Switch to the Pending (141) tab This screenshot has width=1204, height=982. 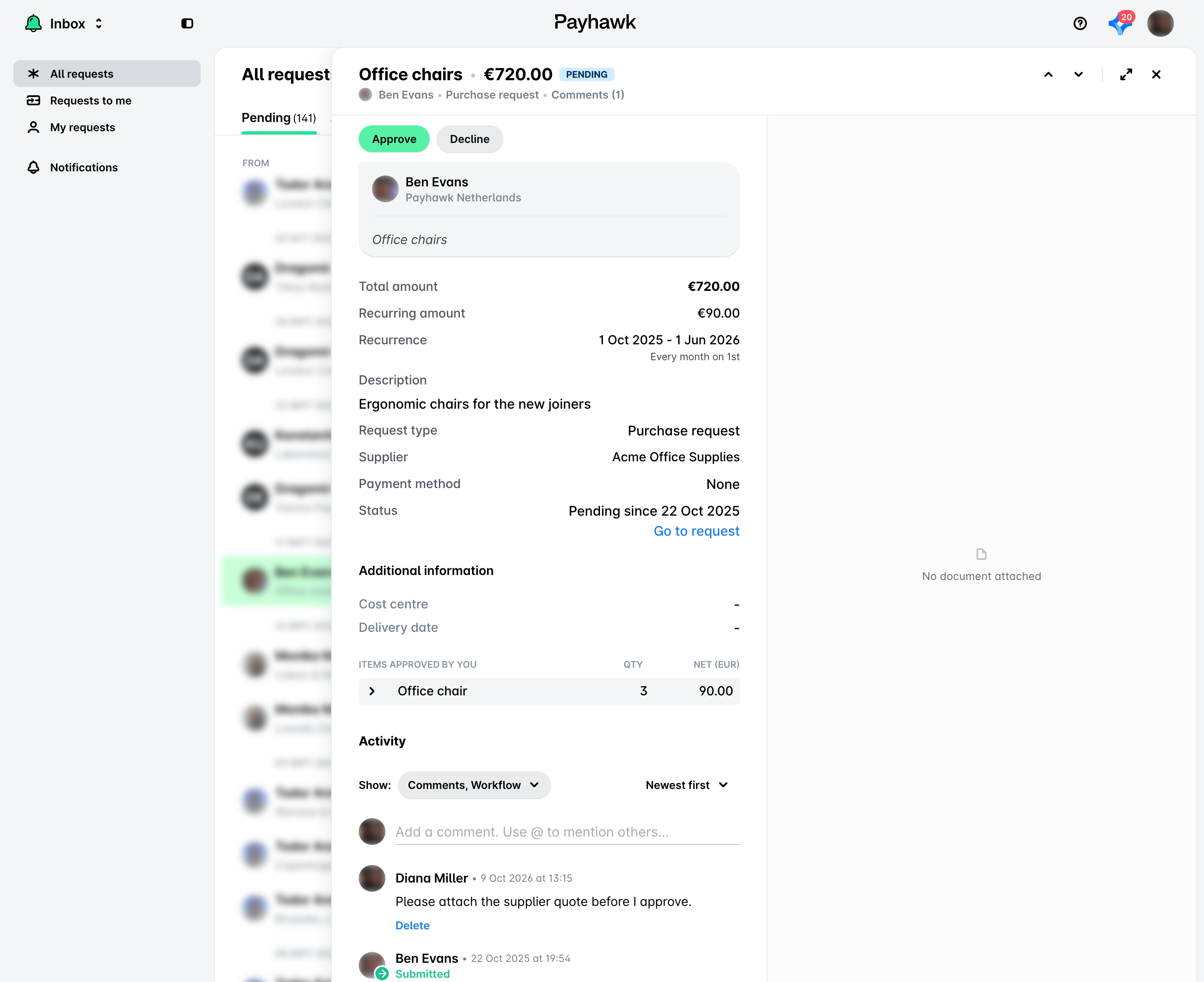point(279,118)
